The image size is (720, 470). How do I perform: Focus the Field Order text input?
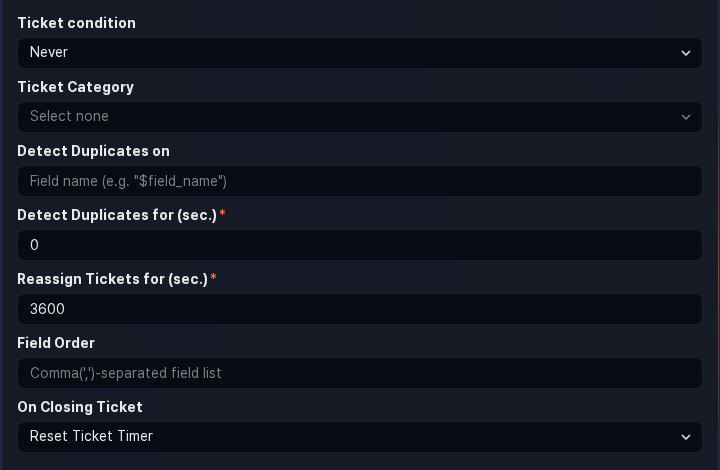point(360,373)
